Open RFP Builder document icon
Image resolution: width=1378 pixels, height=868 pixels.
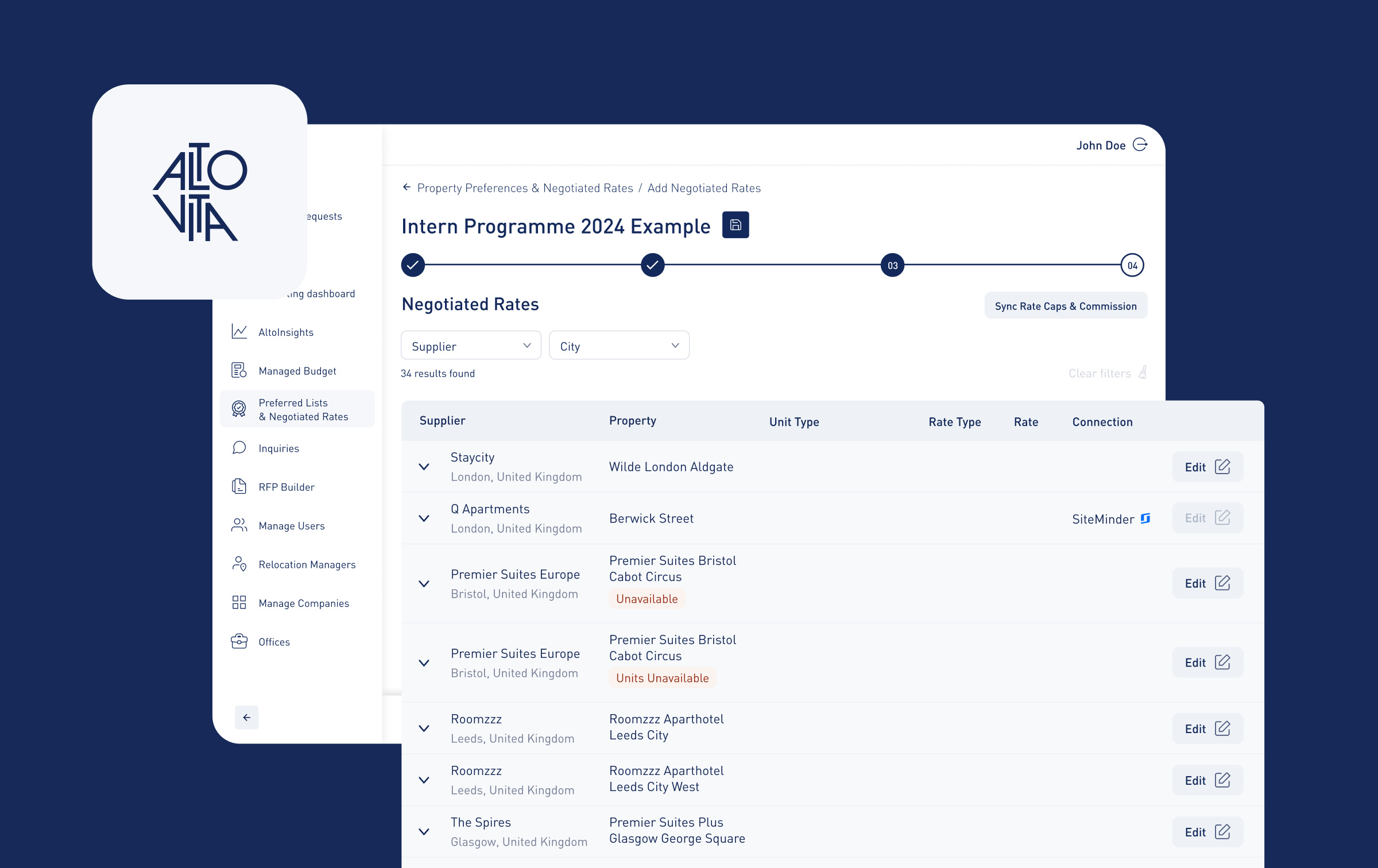pos(239,486)
